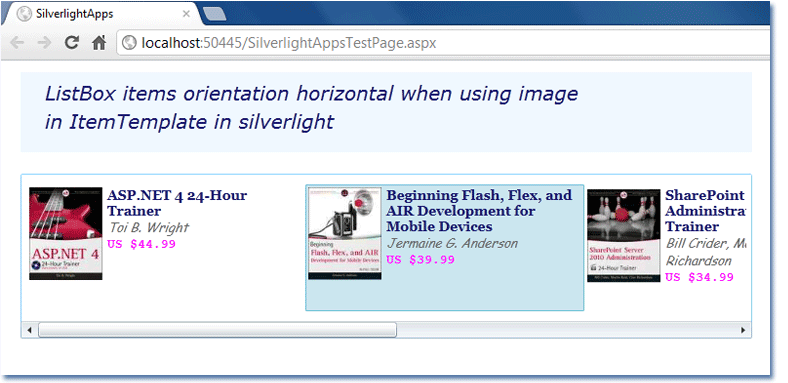Click the horizontal scrollbar thumb

[x=218, y=330]
